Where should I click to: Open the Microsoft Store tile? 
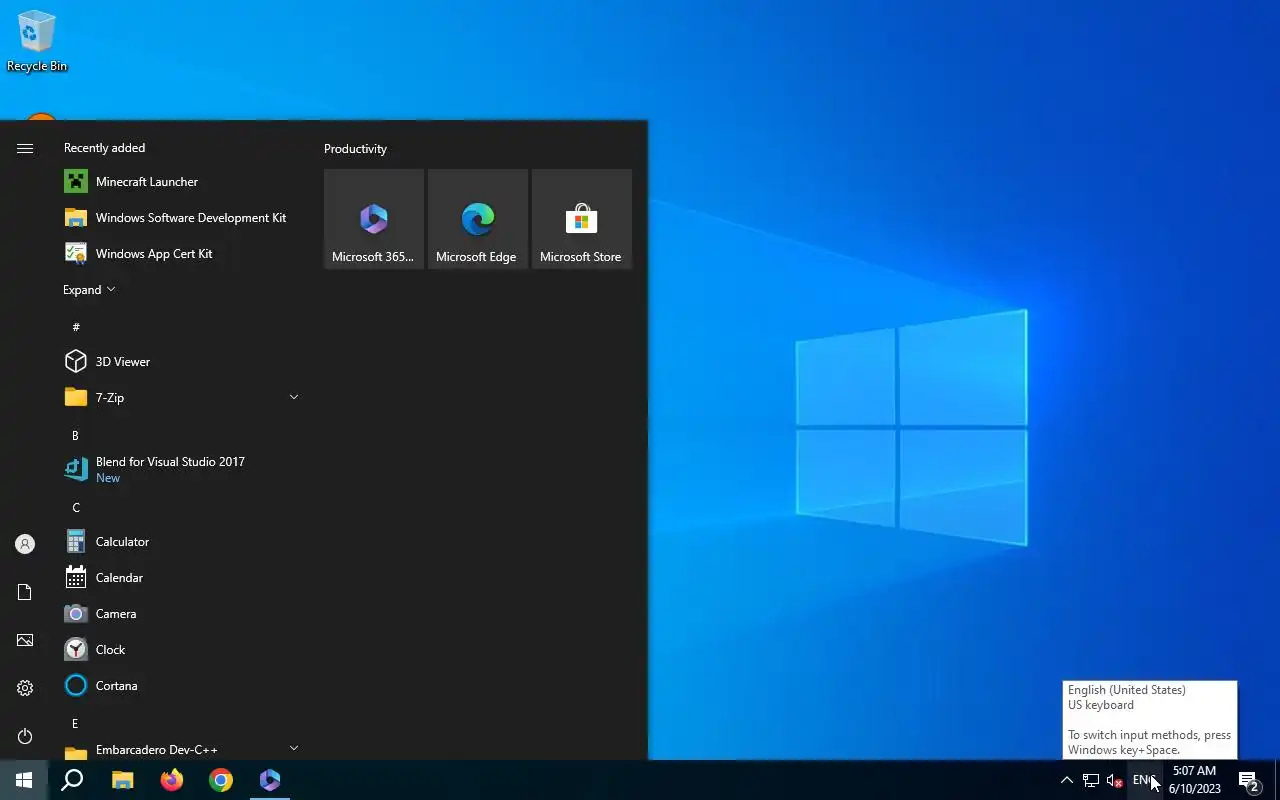click(x=582, y=219)
